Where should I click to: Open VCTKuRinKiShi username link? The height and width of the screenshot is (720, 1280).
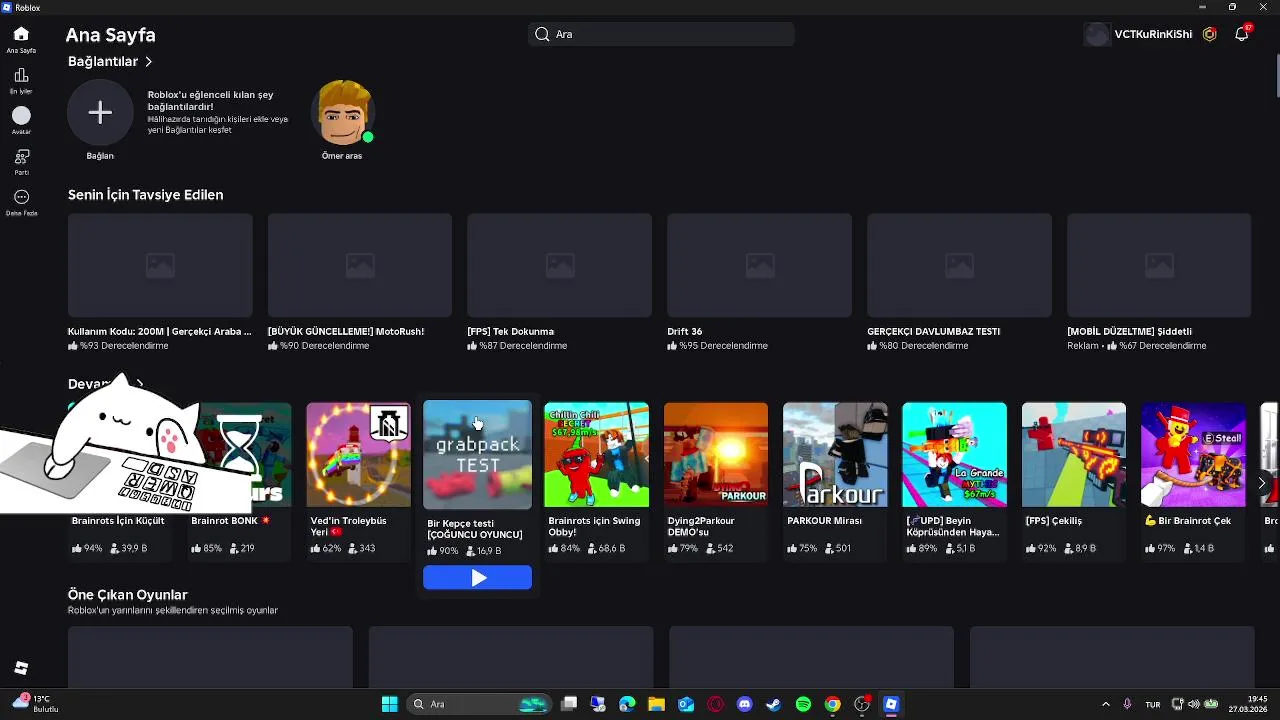(1153, 34)
